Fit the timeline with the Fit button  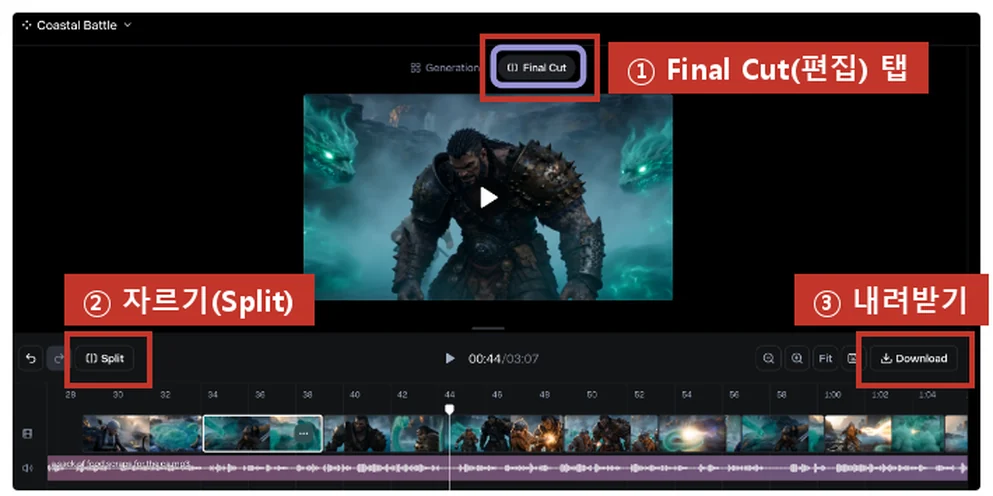pyautogui.click(x=825, y=359)
